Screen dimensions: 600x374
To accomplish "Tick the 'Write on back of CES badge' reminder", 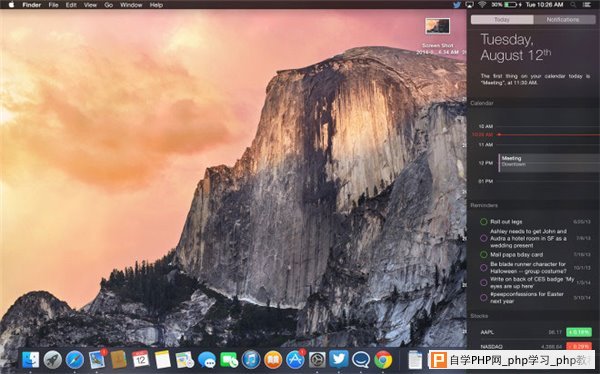I will click(483, 283).
